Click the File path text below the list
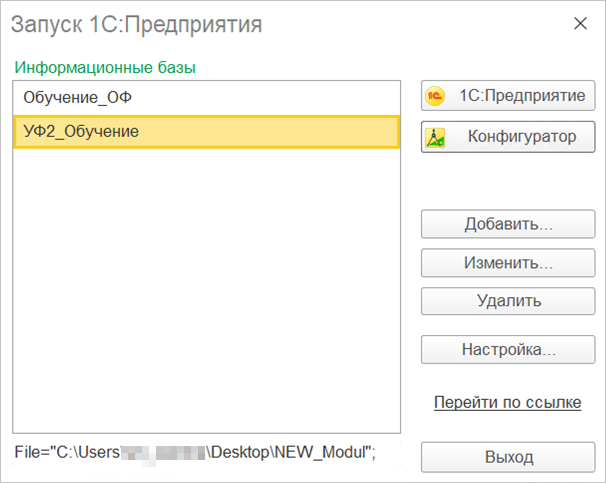Viewport: 606px width, 483px height. pos(195,452)
